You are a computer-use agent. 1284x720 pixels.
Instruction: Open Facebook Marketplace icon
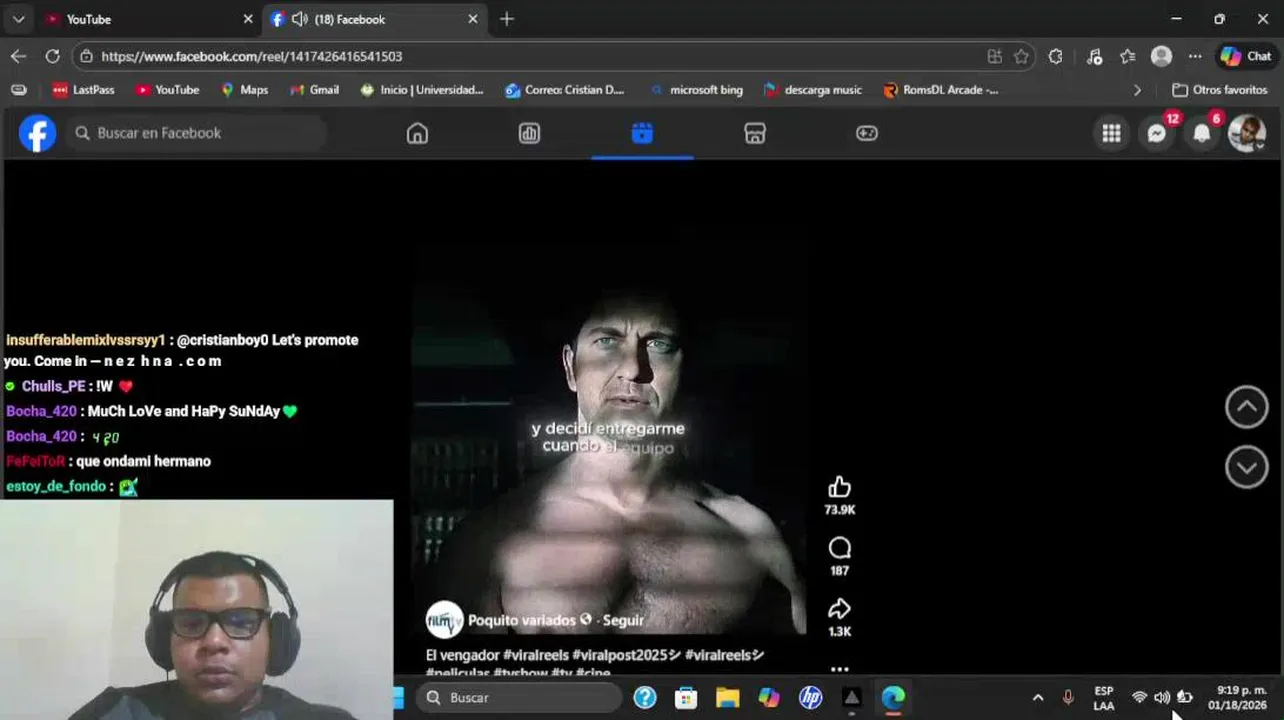coord(755,133)
